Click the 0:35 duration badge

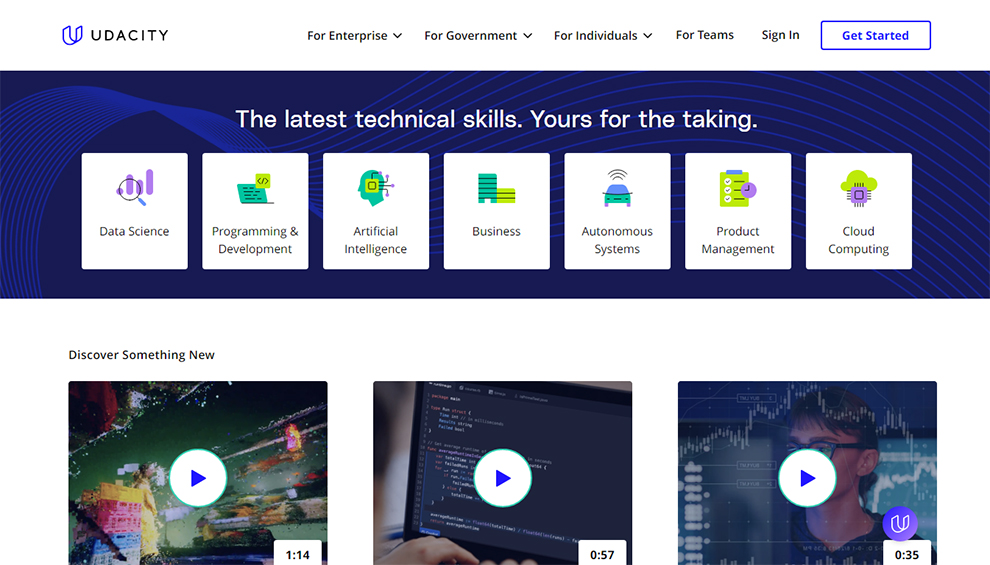[907, 554]
